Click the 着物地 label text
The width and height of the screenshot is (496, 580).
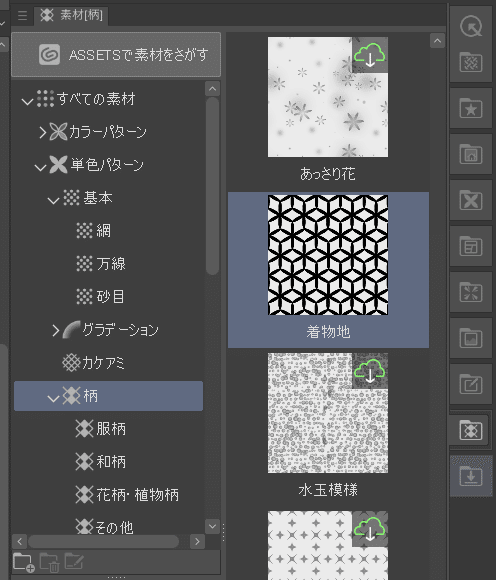coord(328,331)
